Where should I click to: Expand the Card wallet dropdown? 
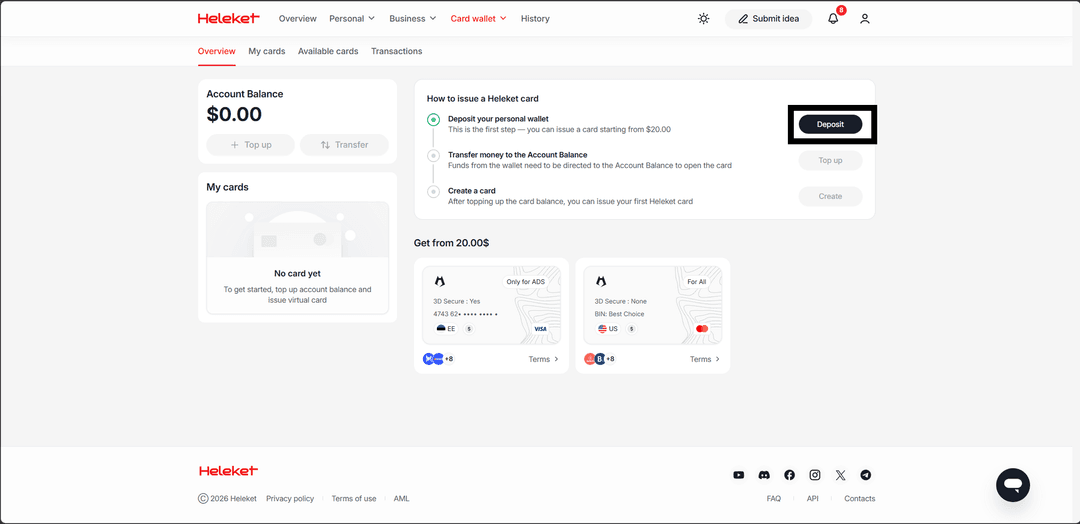point(478,19)
